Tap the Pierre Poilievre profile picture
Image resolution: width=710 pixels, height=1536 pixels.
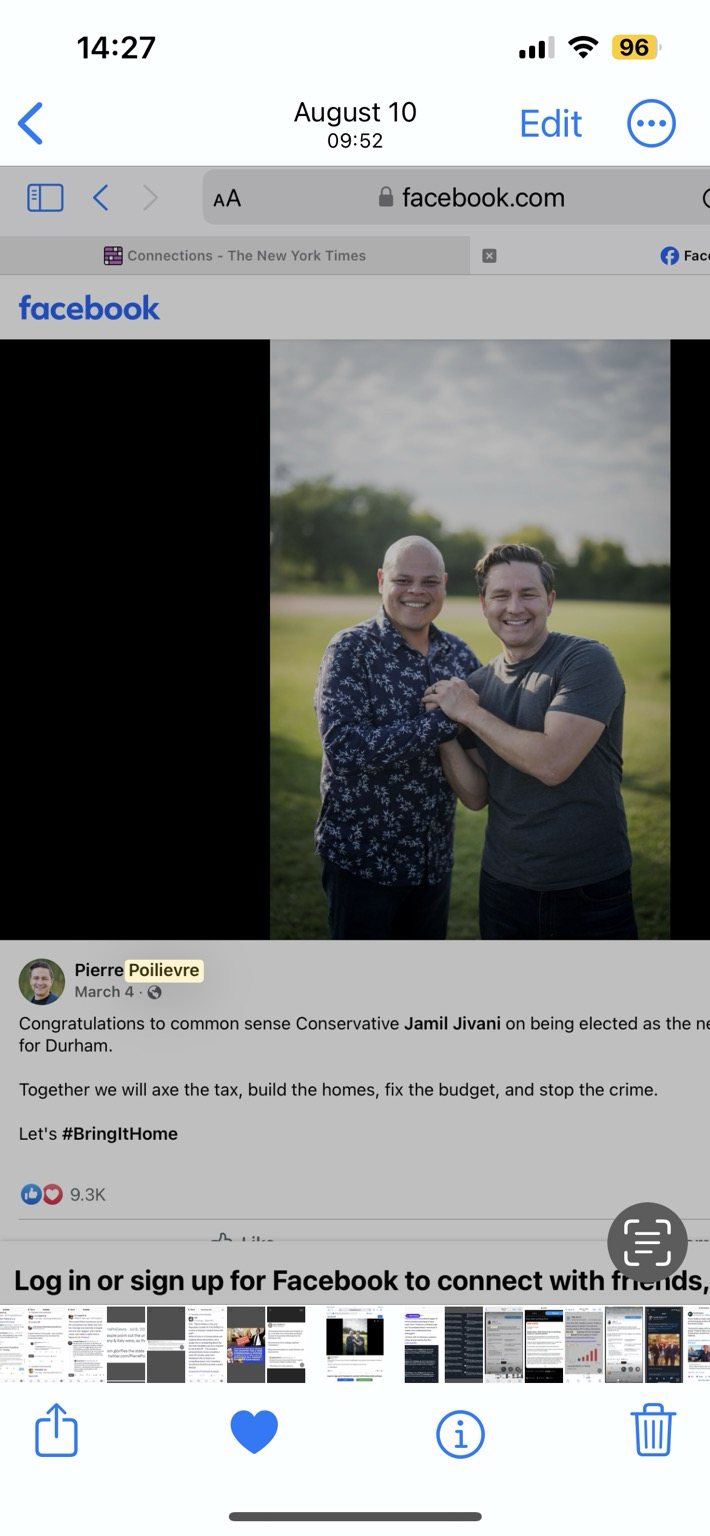point(42,982)
